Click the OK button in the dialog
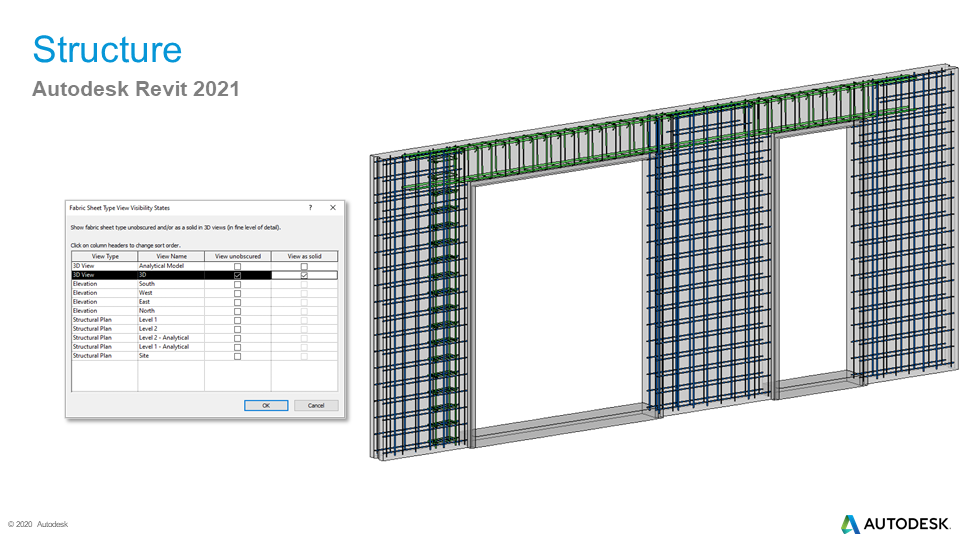This screenshot has height=540, width=960. click(x=266, y=405)
